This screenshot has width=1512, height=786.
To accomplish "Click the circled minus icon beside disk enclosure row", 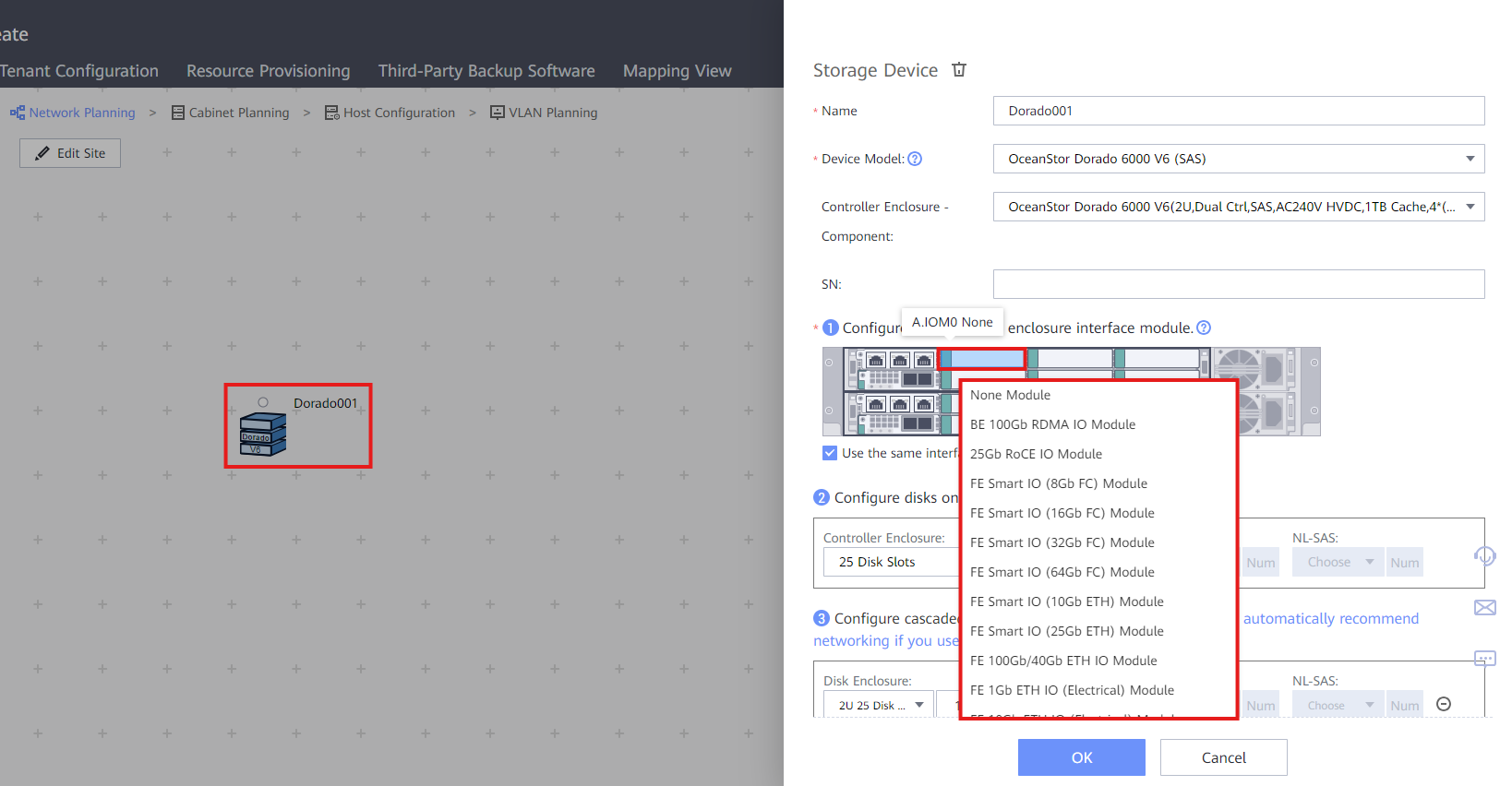I will pyautogui.click(x=1445, y=704).
